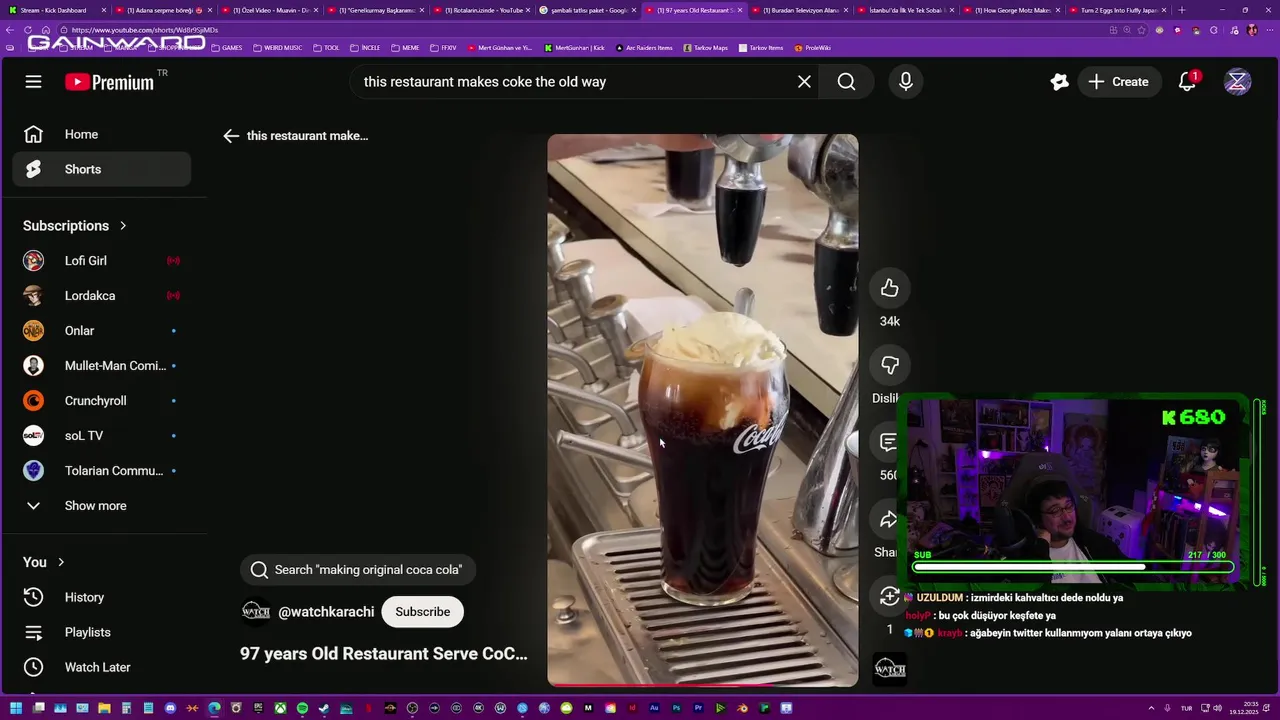Screen dimensions: 1280x720
Task: Open Discord from the taskbar
Action: [170, 709]
